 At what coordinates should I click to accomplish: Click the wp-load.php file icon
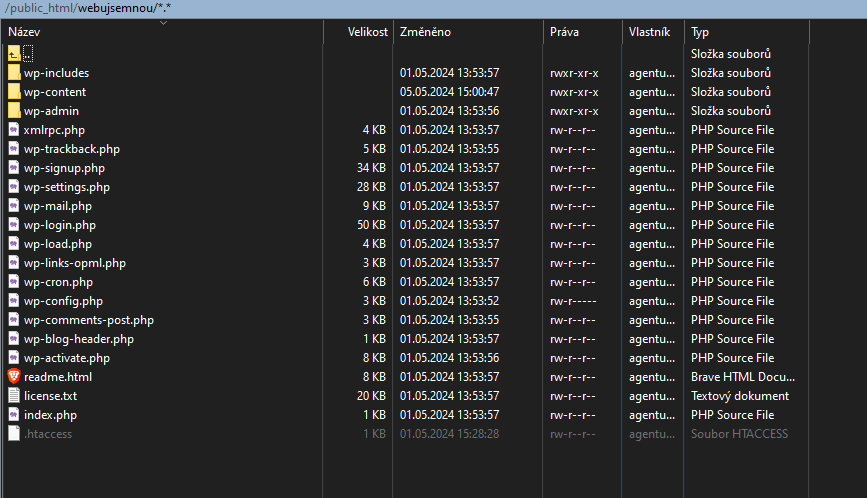pos(14,244)
